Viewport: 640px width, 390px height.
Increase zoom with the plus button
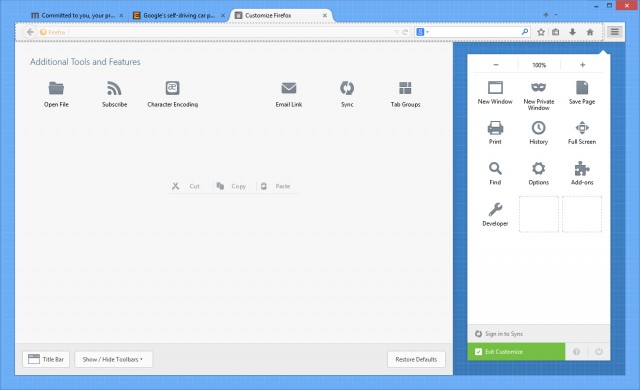point(582,65)
